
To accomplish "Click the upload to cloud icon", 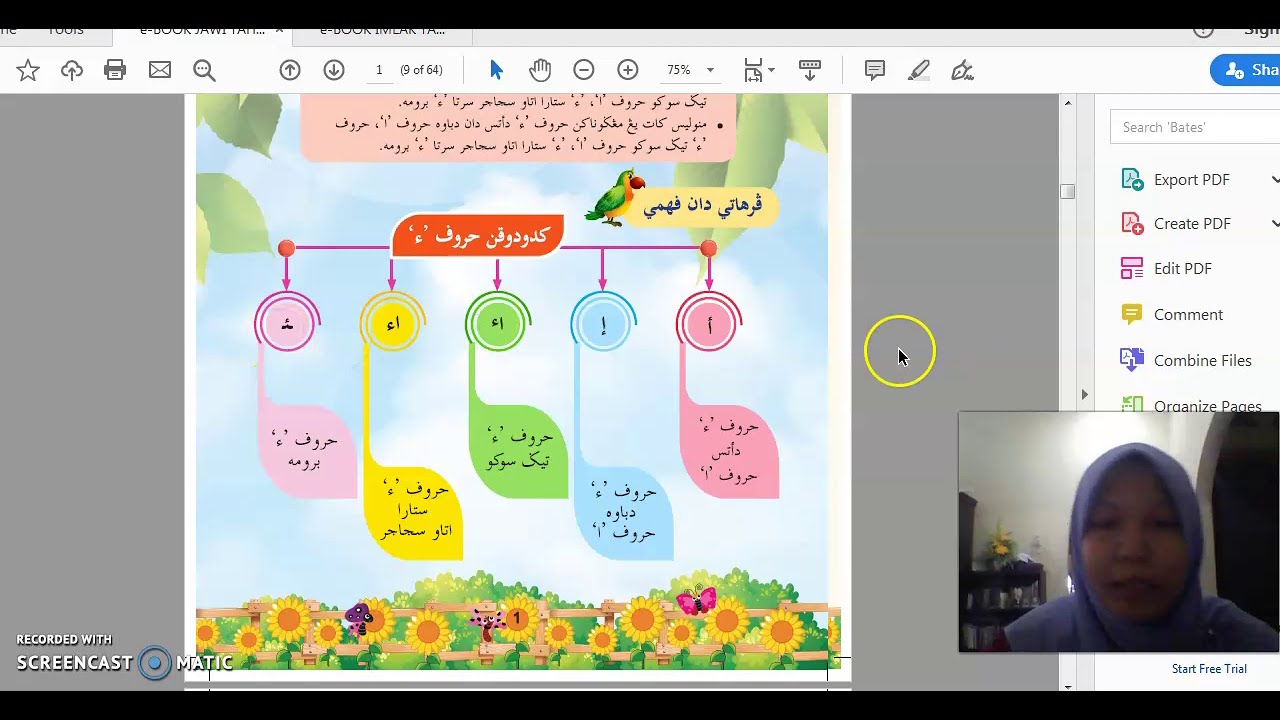I will (x=72, y=70).
